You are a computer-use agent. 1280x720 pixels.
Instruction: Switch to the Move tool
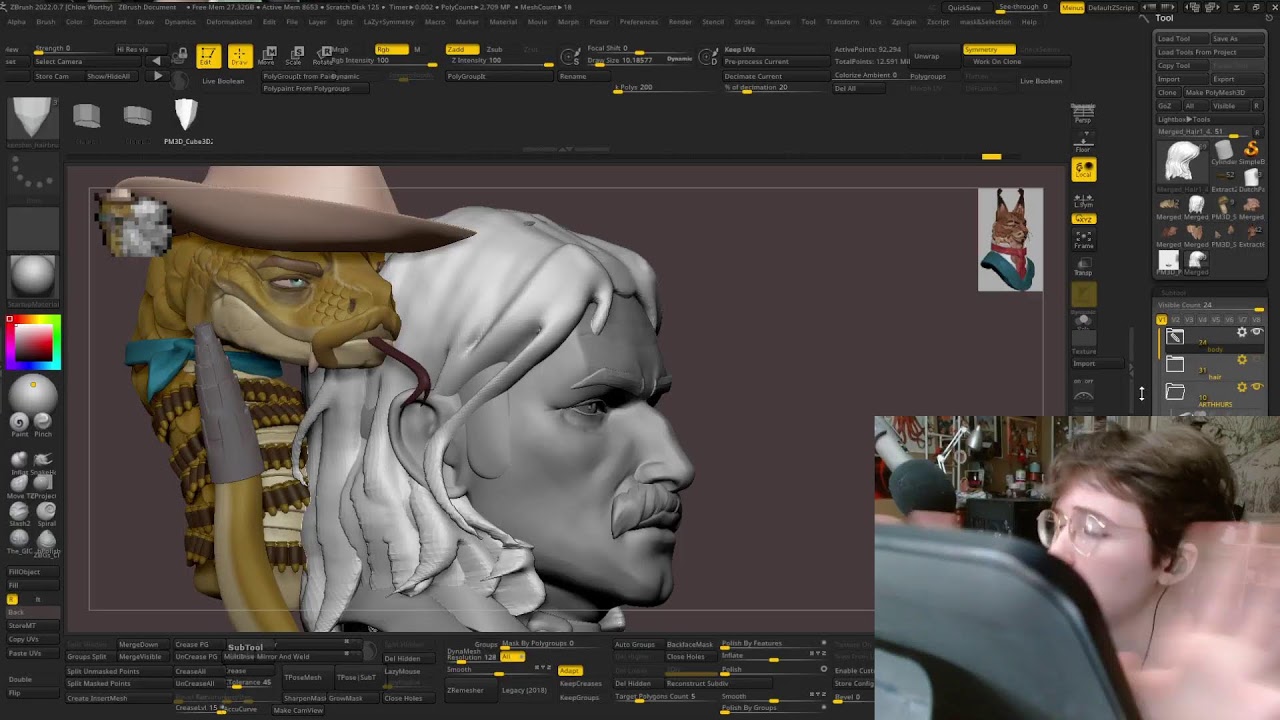click(268, 57)
